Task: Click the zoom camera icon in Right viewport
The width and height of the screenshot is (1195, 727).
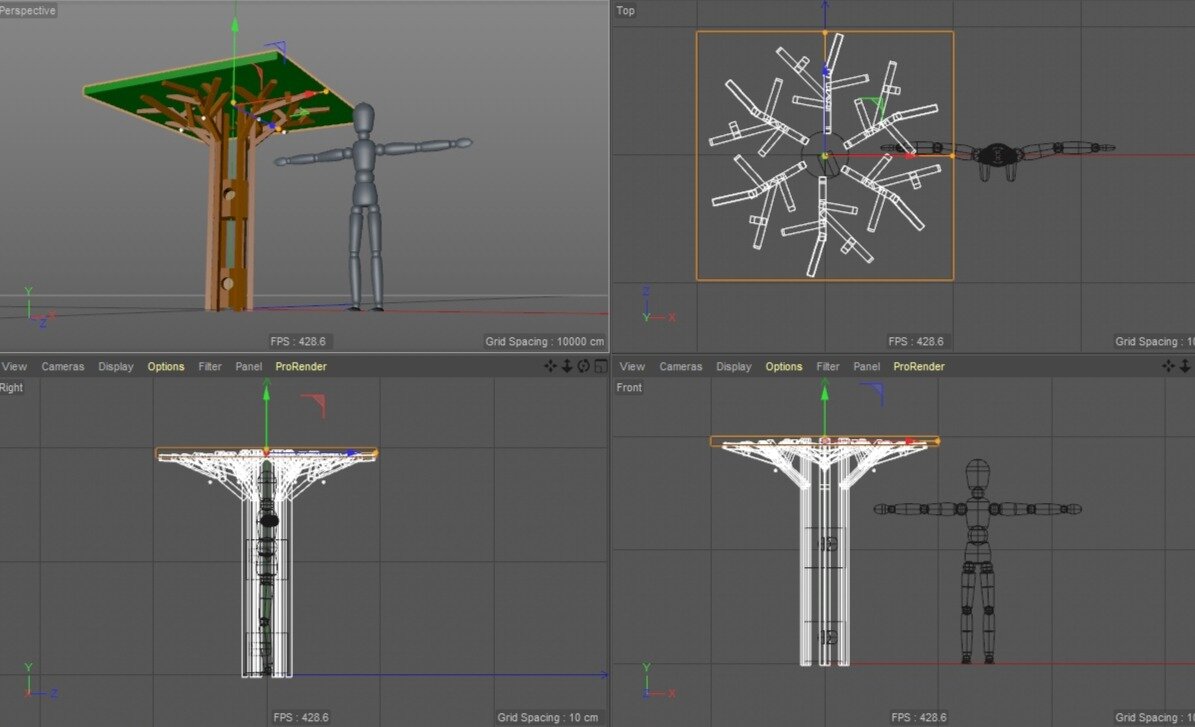Action: click(x=567, y=367)
